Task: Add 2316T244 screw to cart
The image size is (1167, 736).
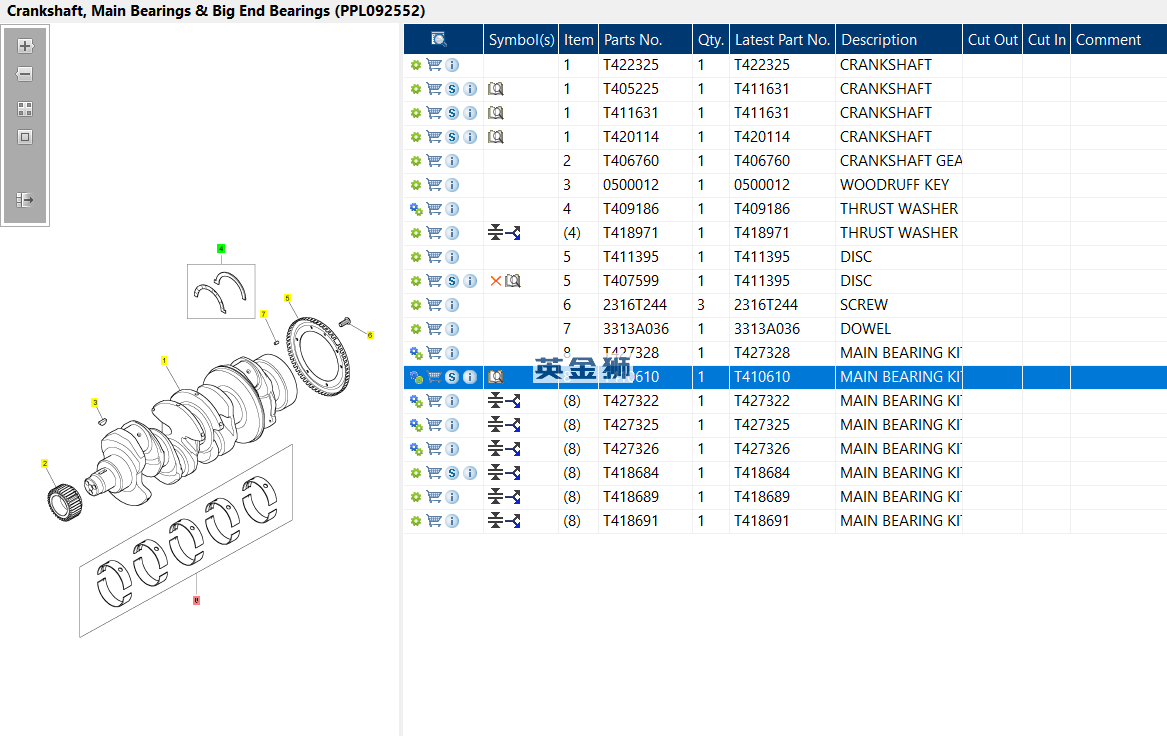Action: pos(434,305)
